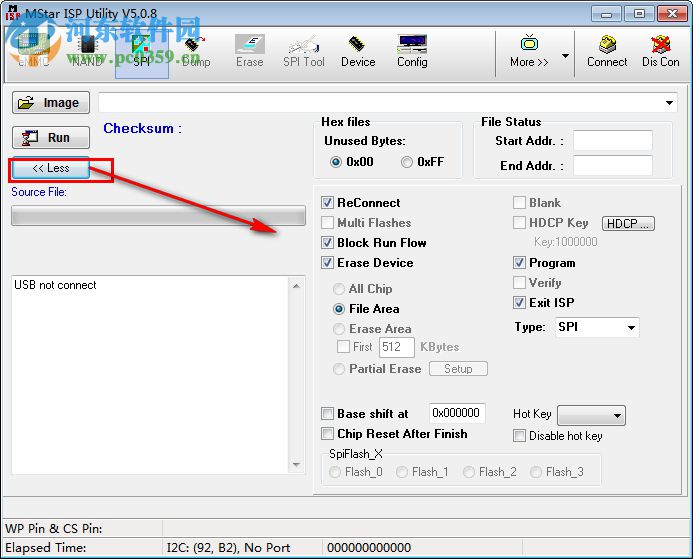Toggle the Multi Flashes checkbox
This screenshot has width=693, height=559.
(327, 223)
